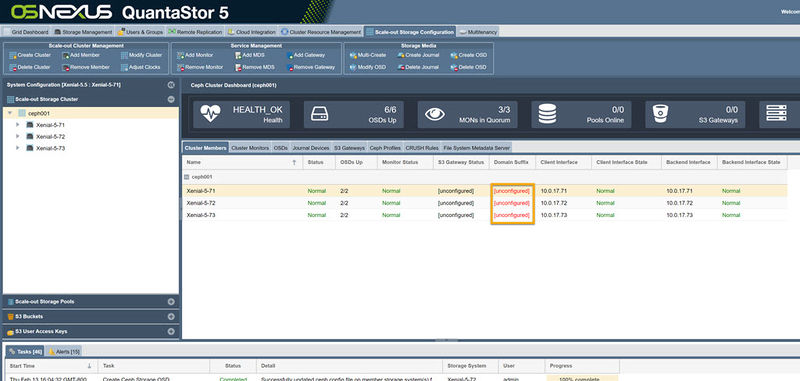This screenshot has width=800, height=381.
Task: Select the Cluster Members tab
Action: point(206,147)
